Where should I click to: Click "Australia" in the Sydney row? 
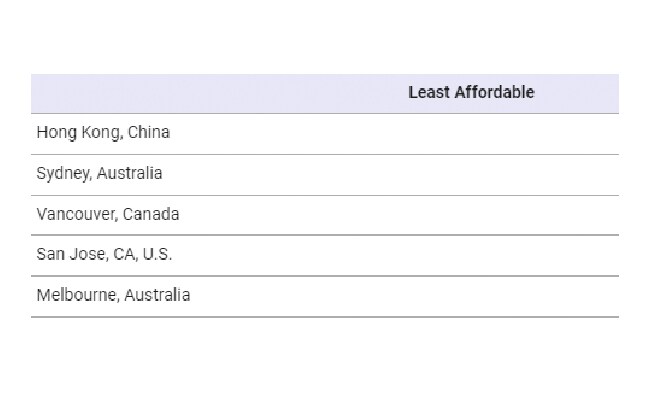click(x=129, y=173)
